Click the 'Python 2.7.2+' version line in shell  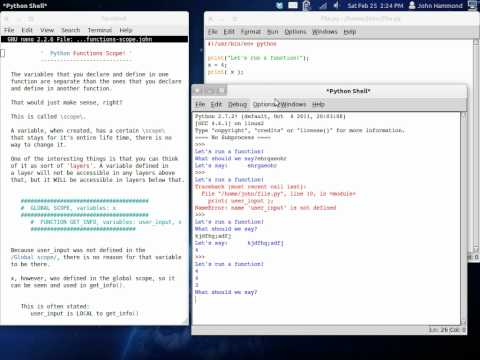(270, 116)
